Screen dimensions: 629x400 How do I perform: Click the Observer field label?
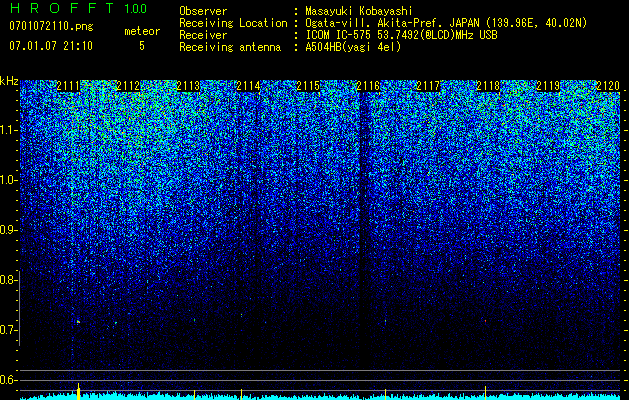coord(203,11)
